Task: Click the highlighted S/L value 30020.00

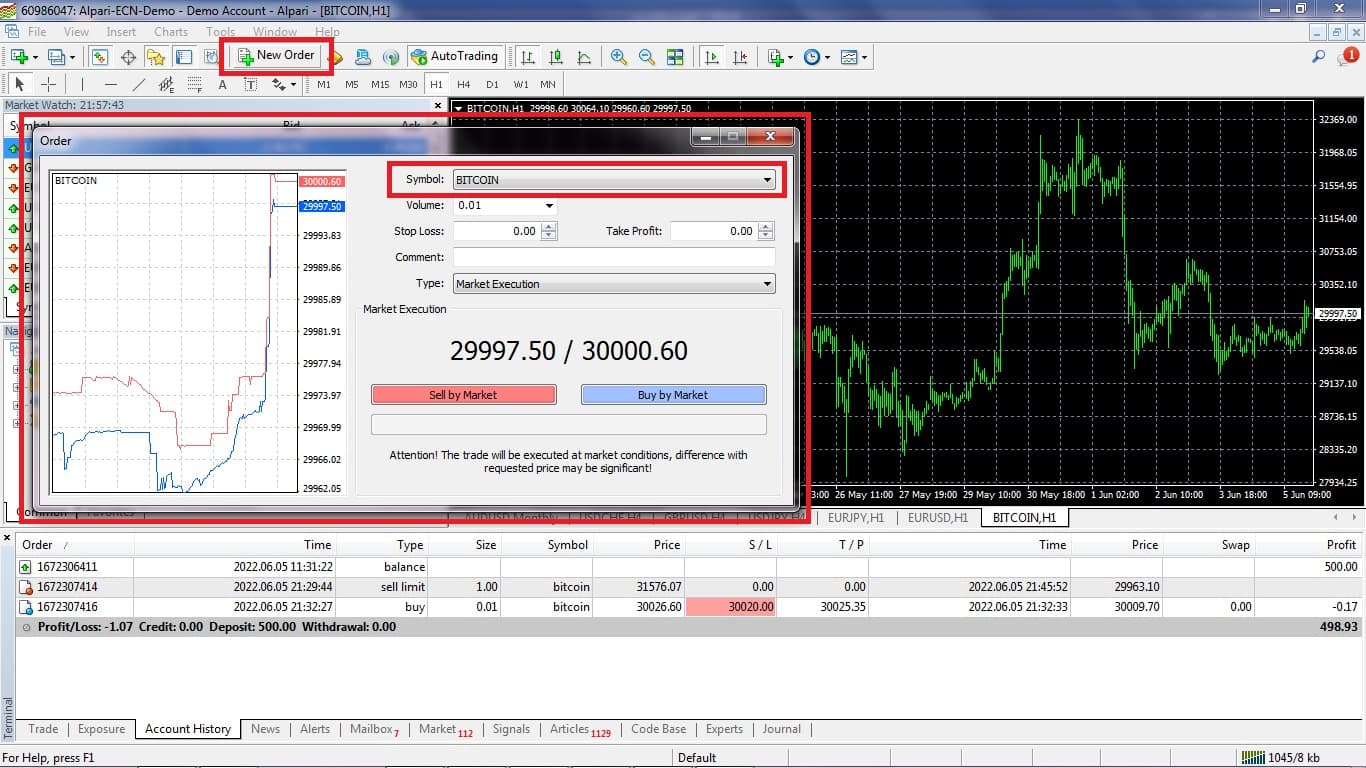Action: point(730,607)
